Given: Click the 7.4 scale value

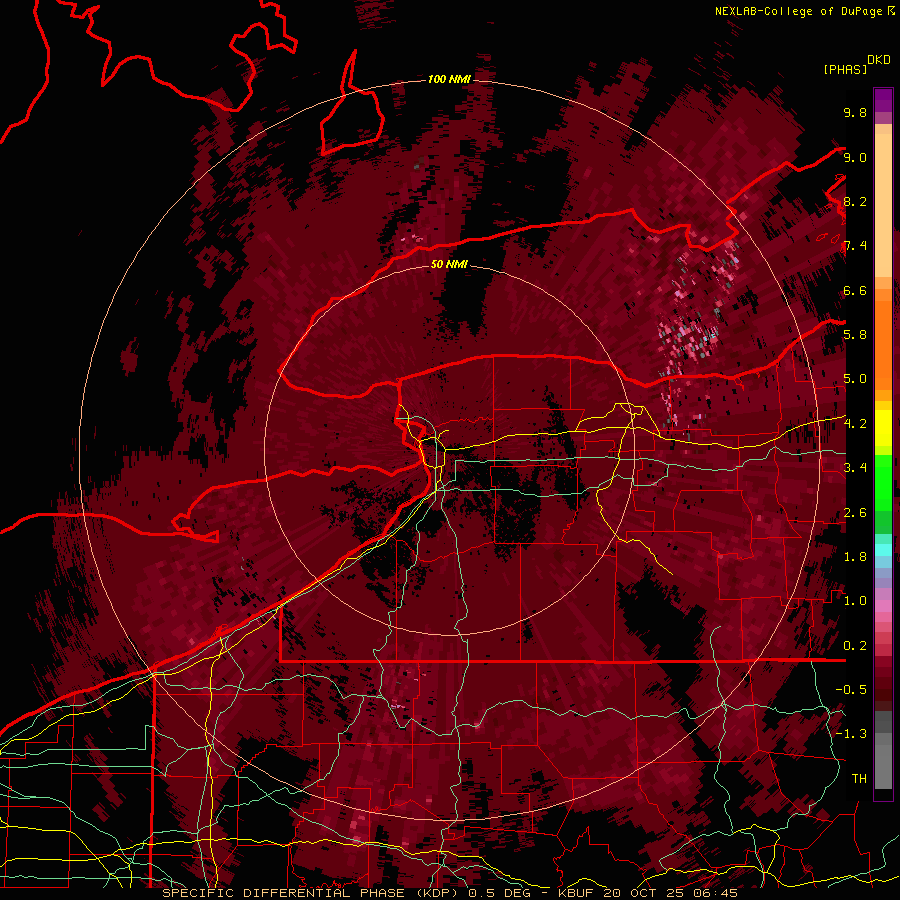Looking at the screenshot, I should click(x=855, y=246).
